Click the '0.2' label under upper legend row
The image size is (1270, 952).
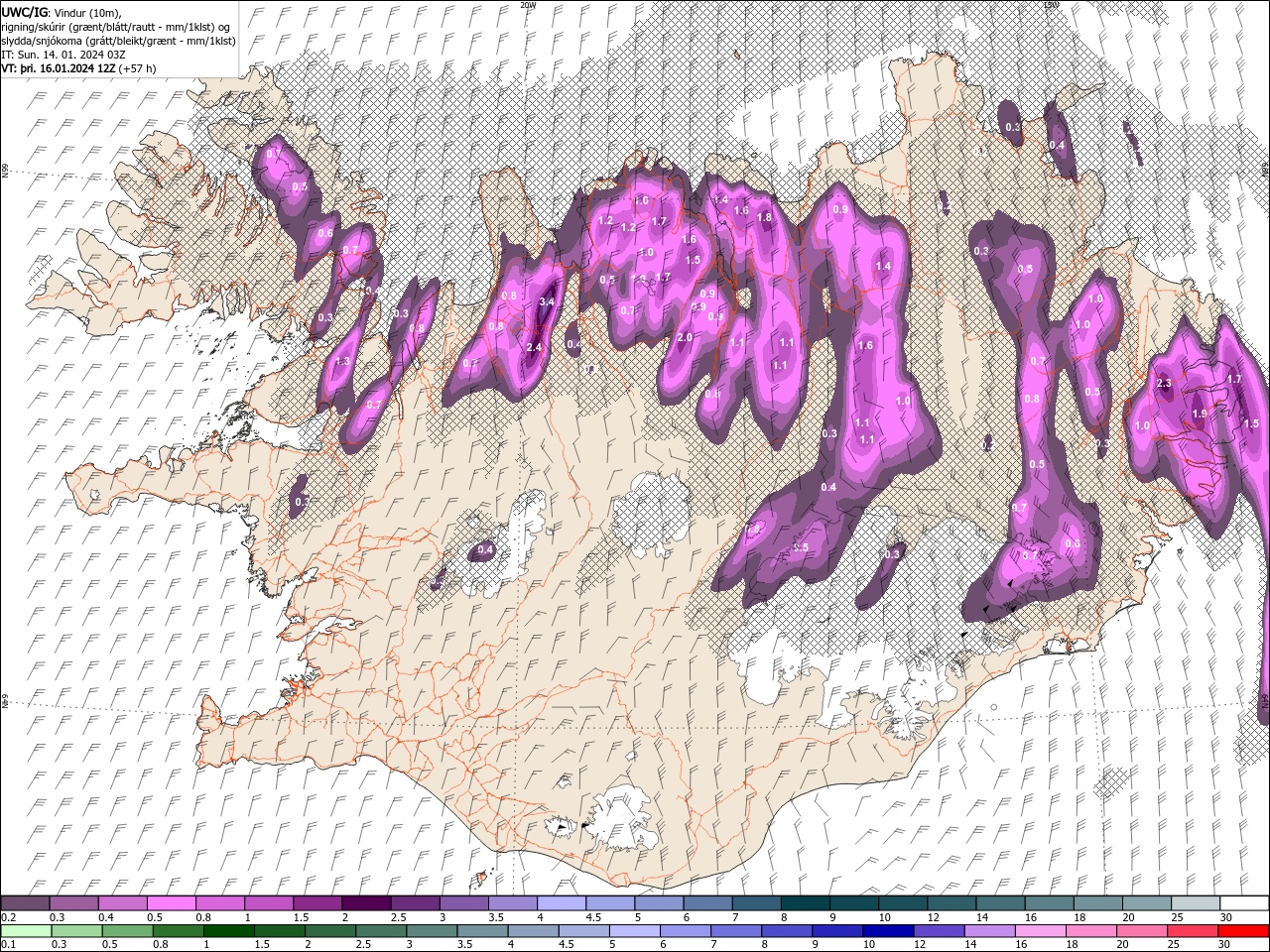click(8, 917)
